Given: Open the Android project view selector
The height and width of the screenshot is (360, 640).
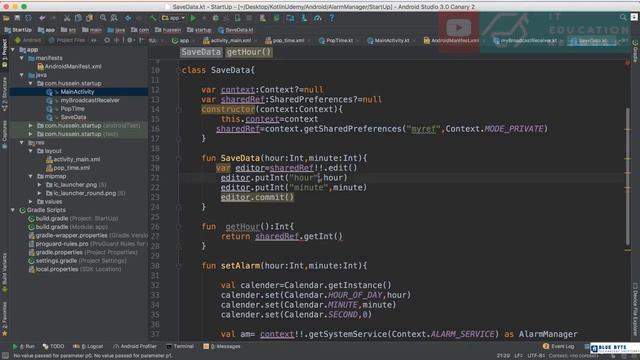Looking at the screenshot, I should 29,40.
